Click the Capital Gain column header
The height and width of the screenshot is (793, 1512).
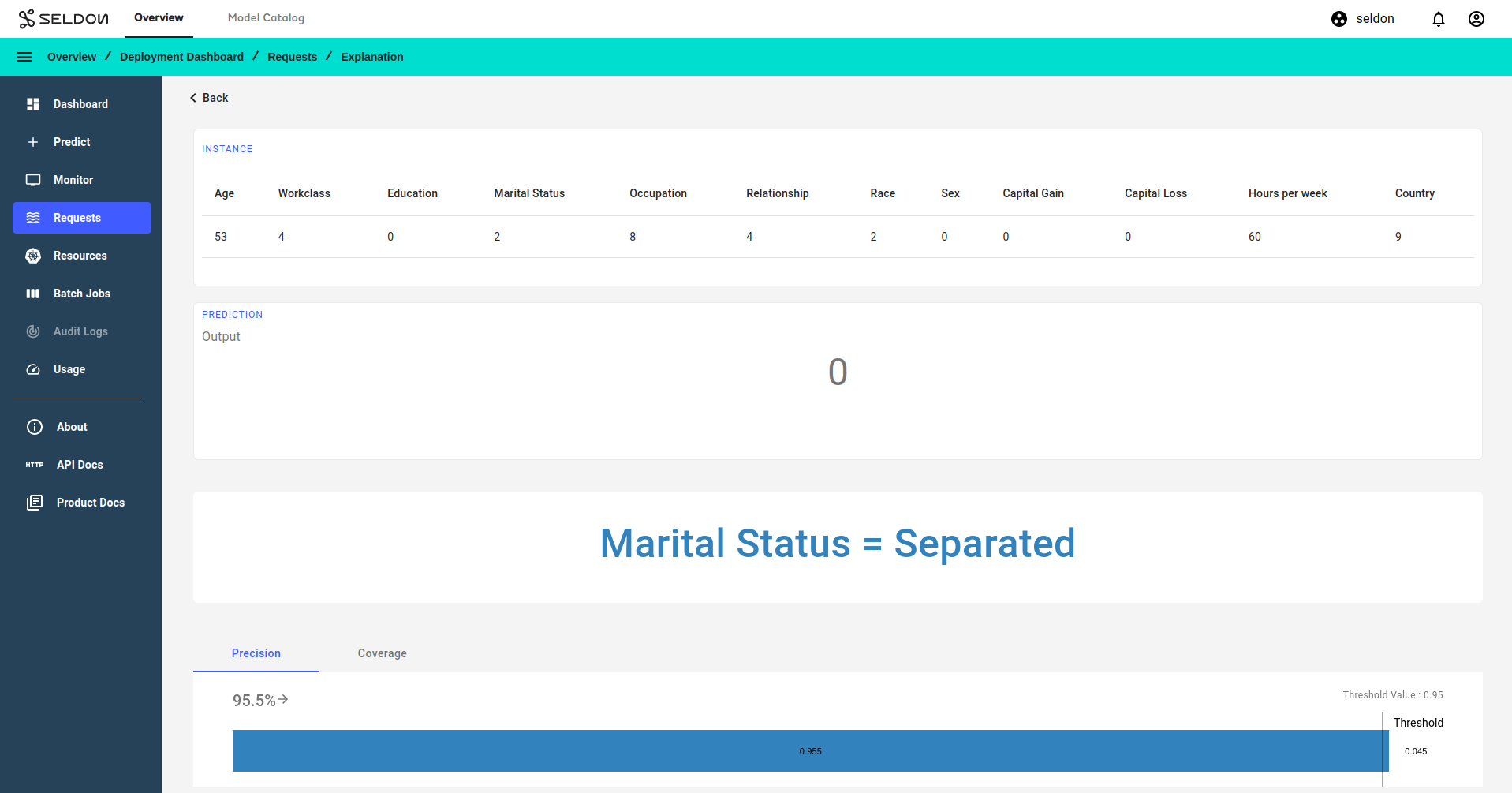[1033, 193]
